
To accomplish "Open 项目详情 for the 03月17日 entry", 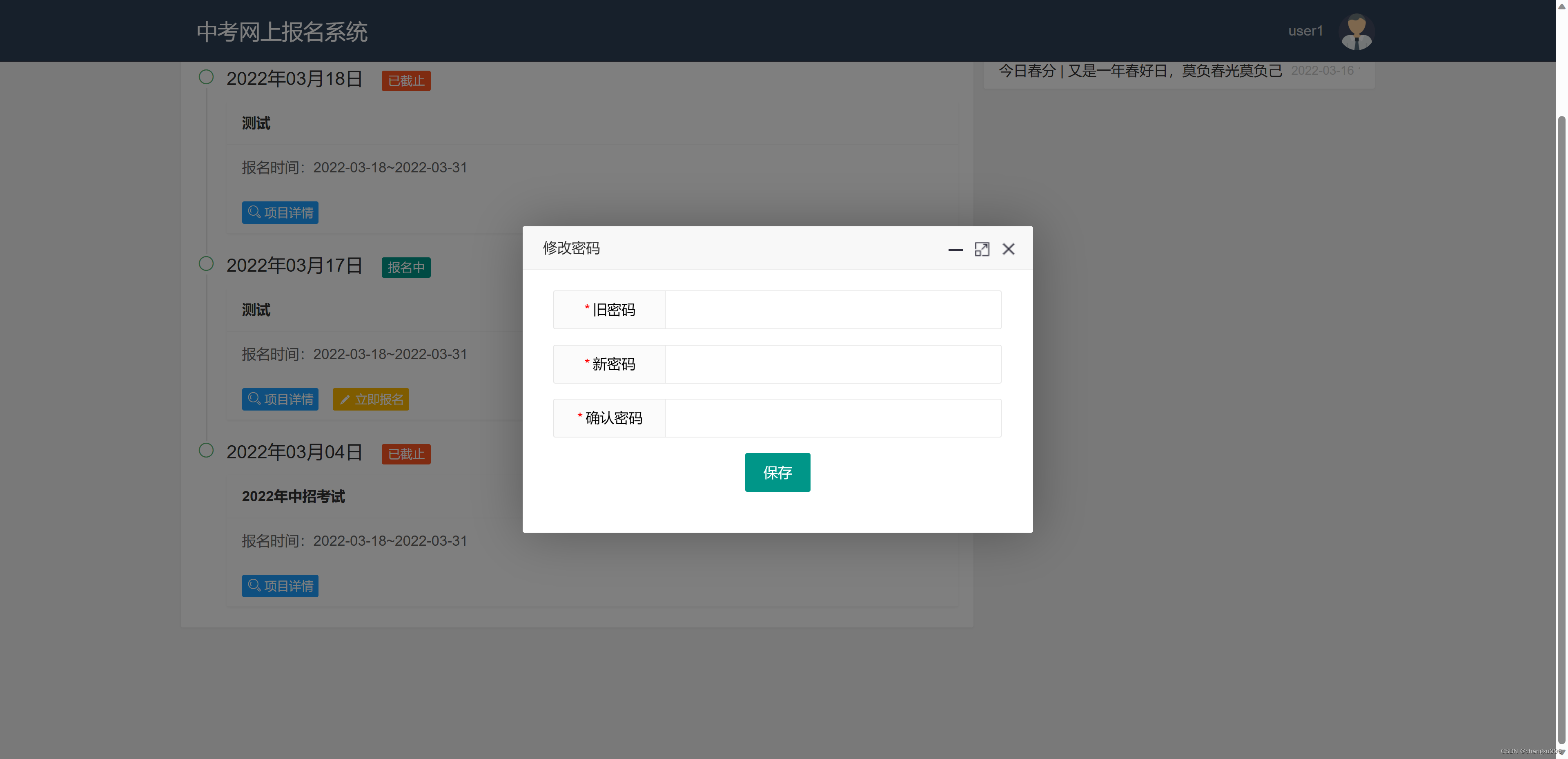I will click(280, 400).
